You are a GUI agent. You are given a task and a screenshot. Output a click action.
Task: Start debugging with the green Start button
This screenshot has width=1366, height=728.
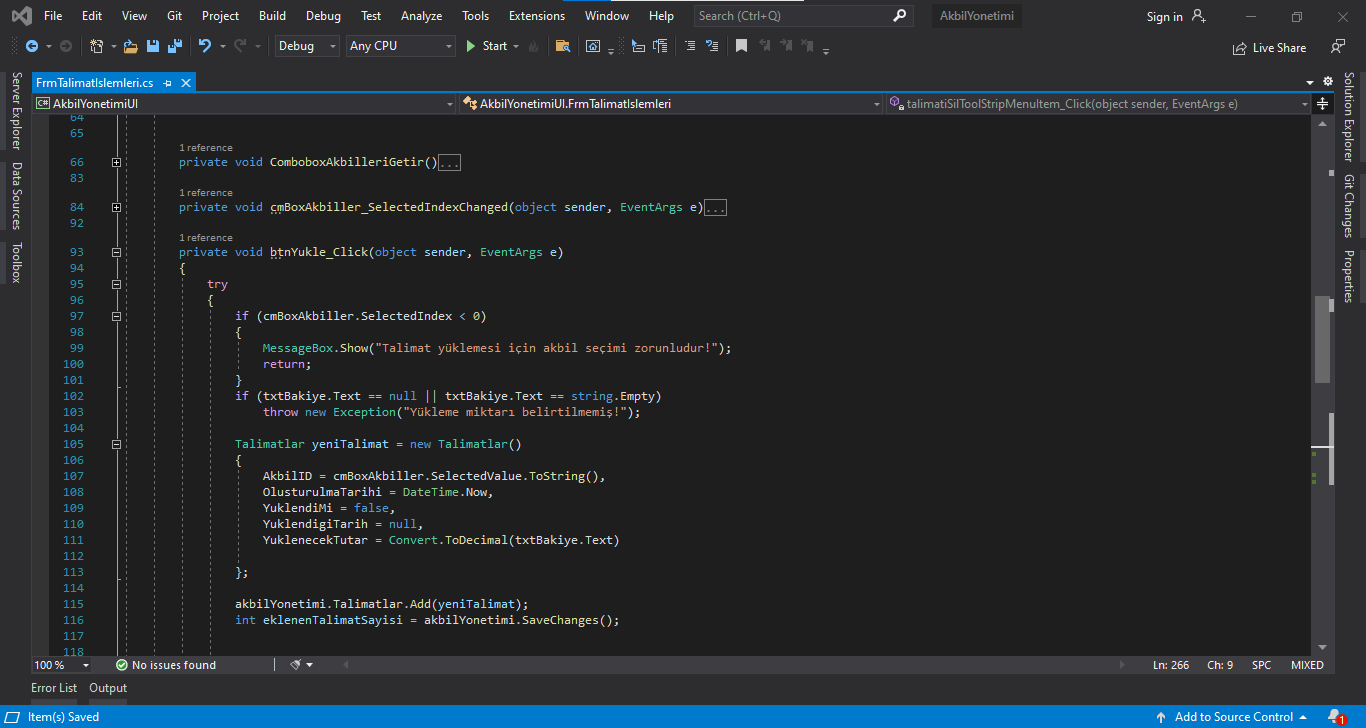point(486,46)
